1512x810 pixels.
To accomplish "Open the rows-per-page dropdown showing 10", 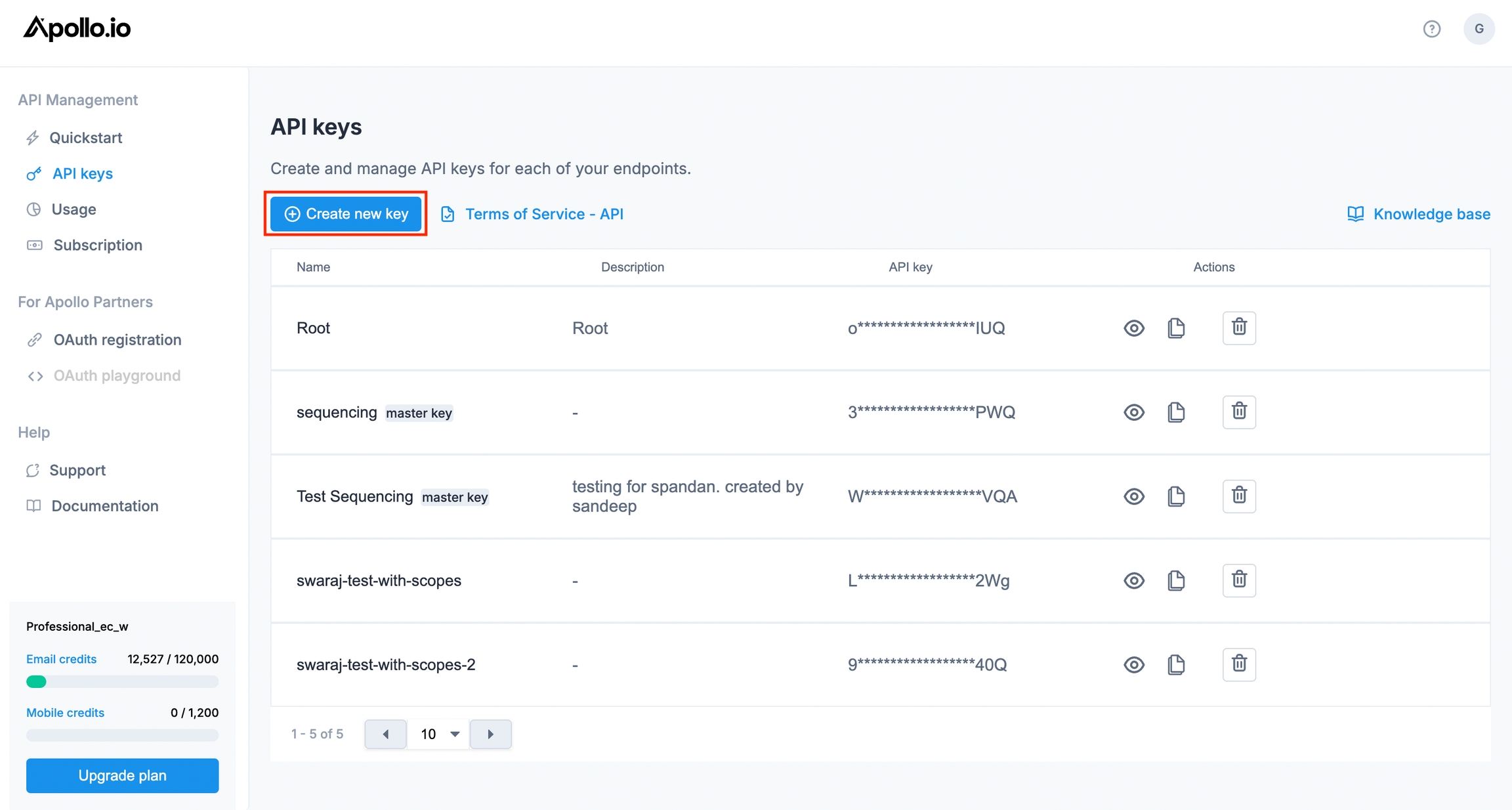I will 438,734.
